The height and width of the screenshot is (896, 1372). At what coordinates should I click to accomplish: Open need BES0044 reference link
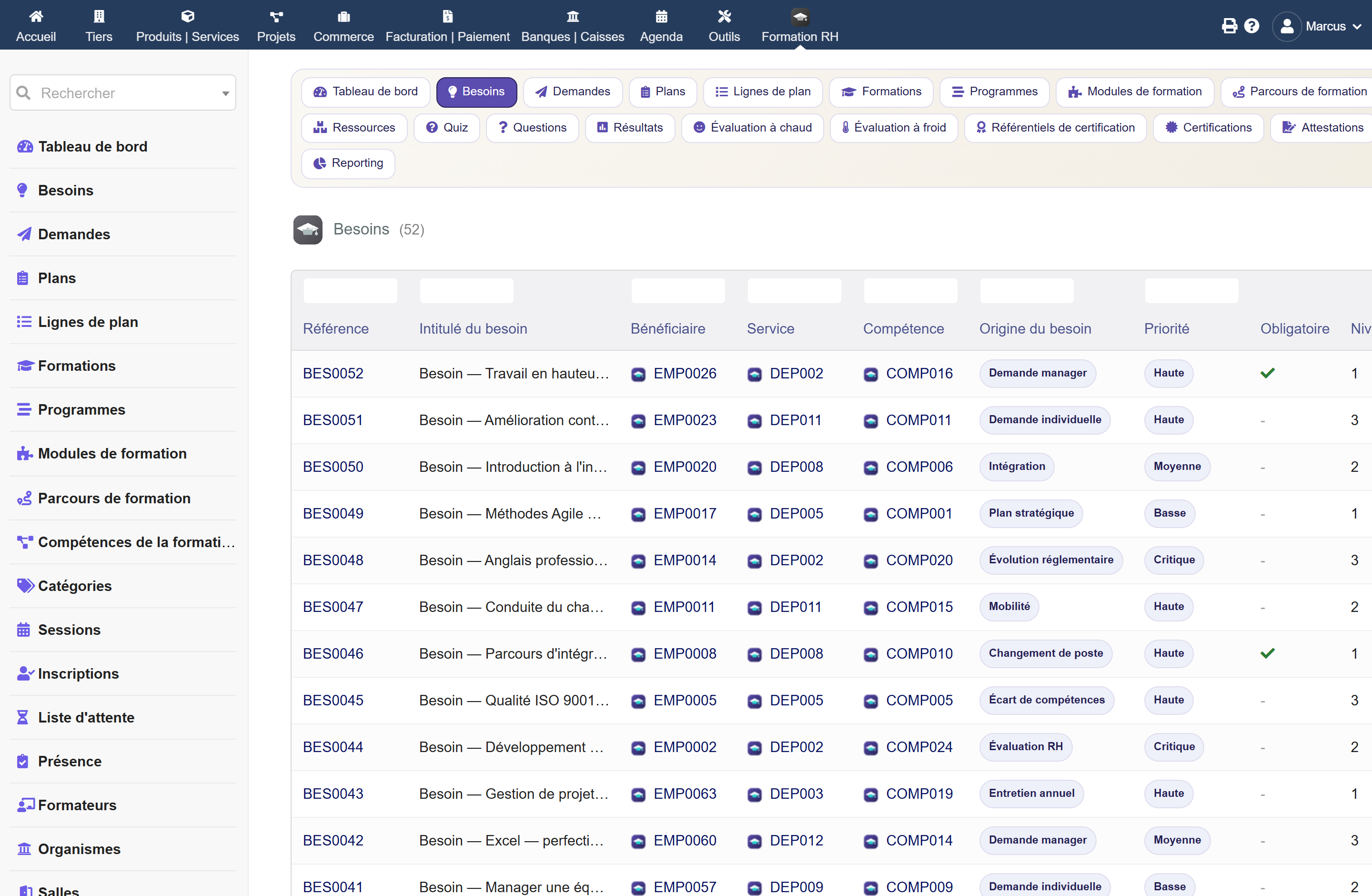(333, 747)
